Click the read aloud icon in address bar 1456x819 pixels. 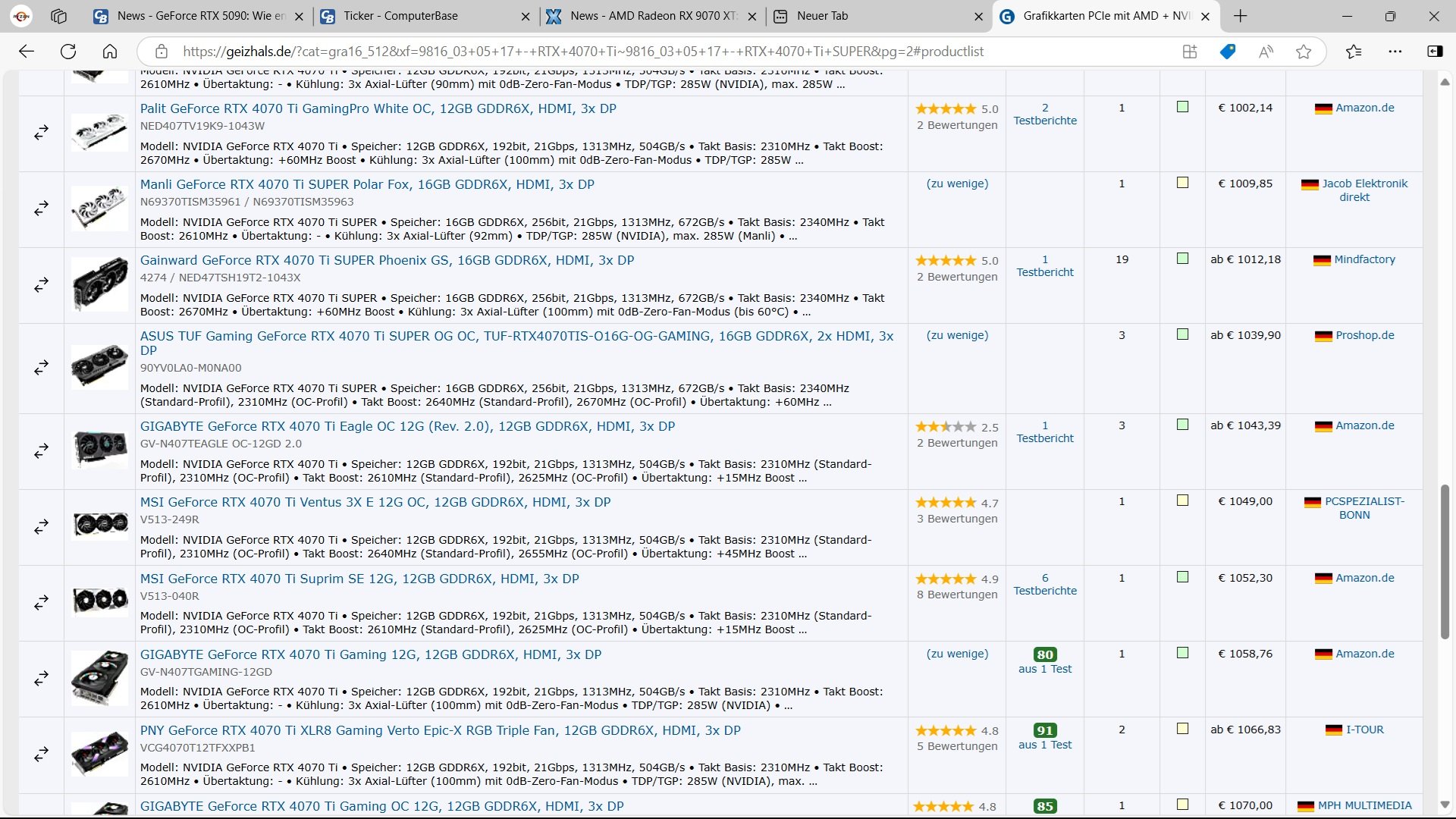[1266, 52]
